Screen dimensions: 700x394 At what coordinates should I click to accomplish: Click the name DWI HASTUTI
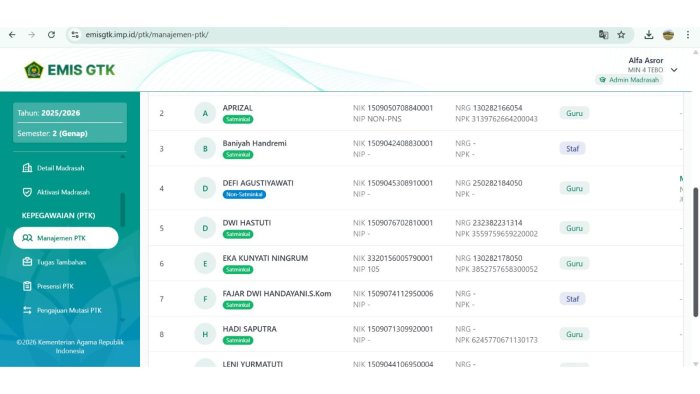click(247, 223)
